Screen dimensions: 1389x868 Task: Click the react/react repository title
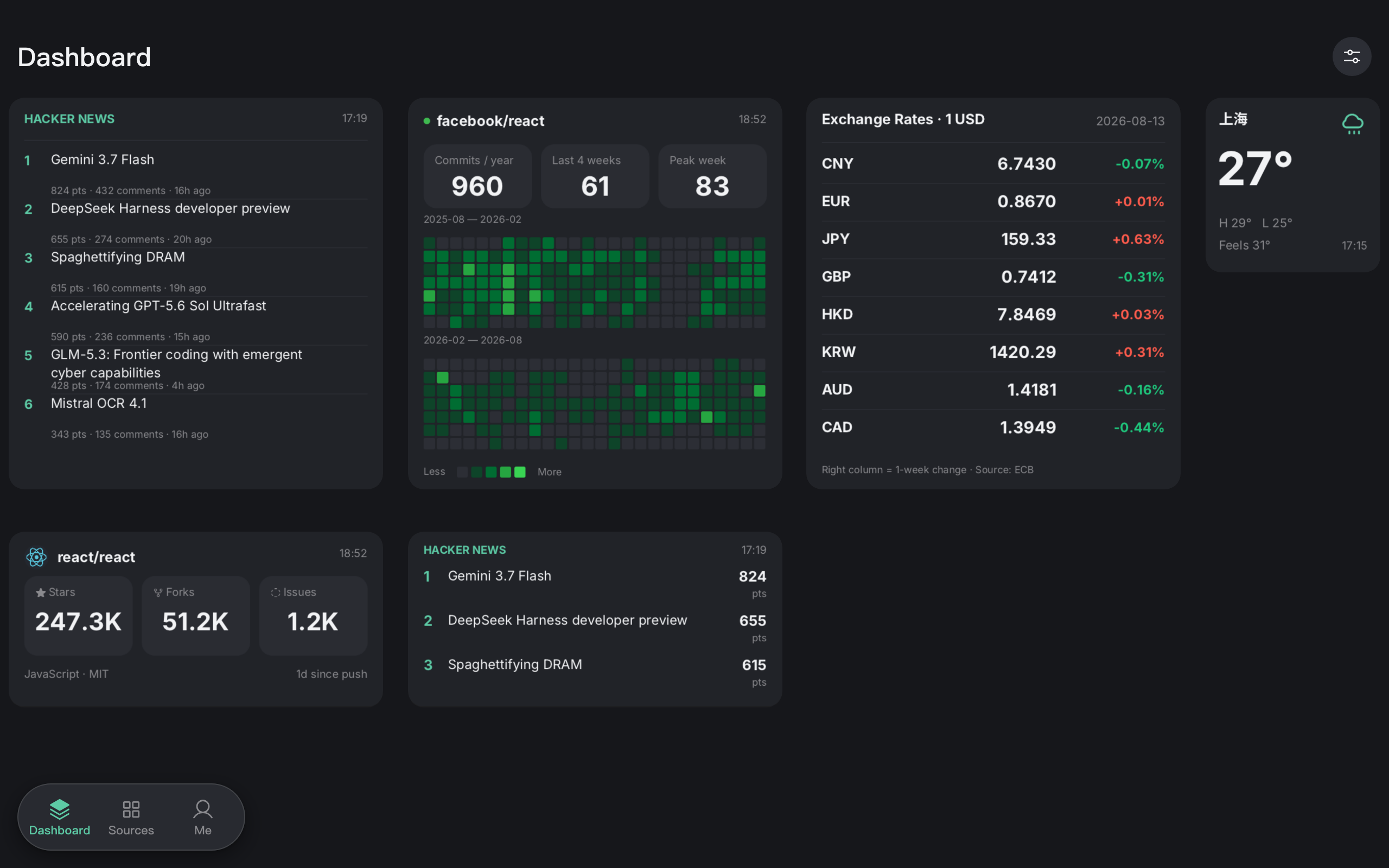[97, 557]
